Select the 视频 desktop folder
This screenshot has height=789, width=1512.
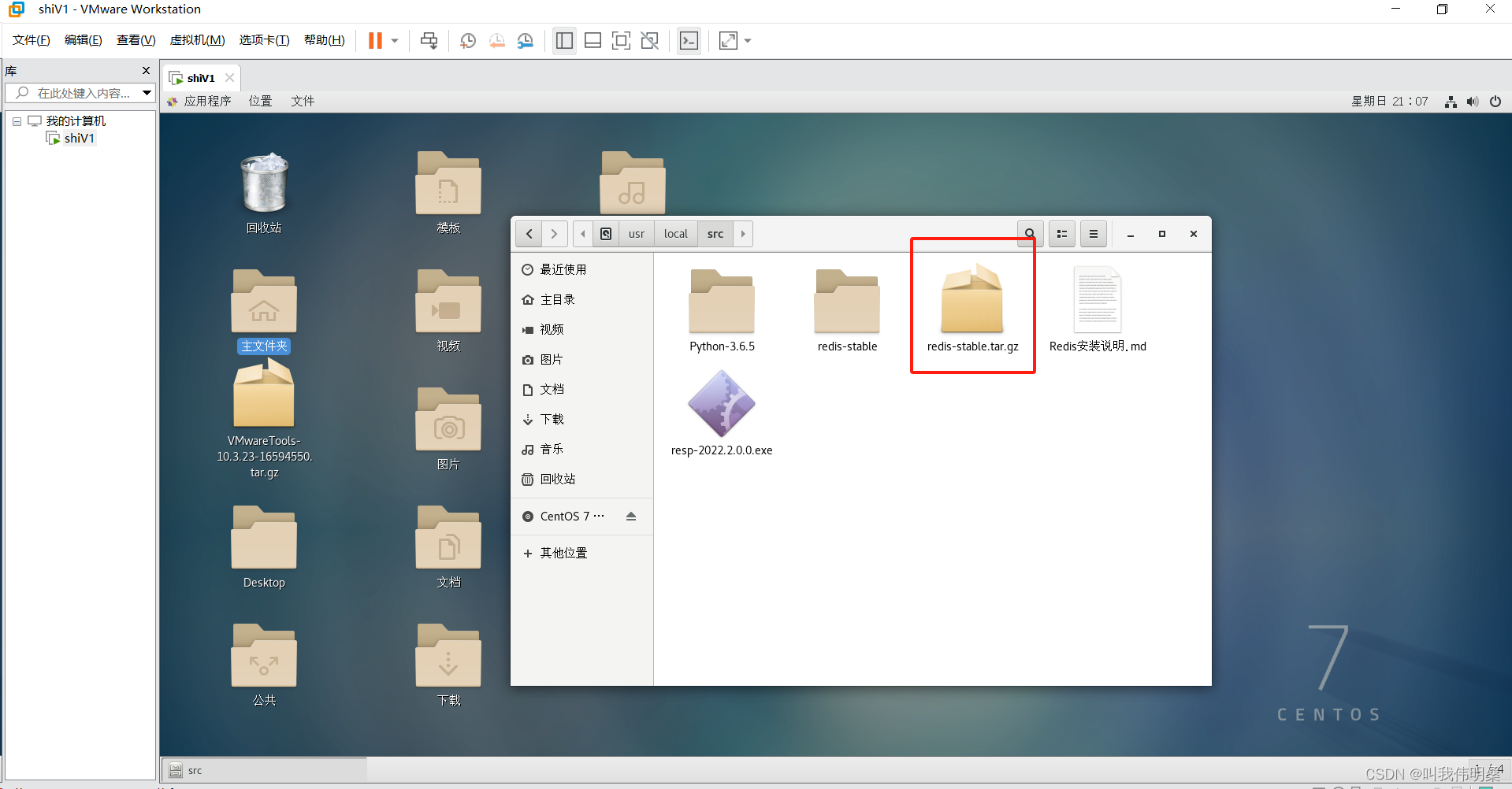point(448,311)
